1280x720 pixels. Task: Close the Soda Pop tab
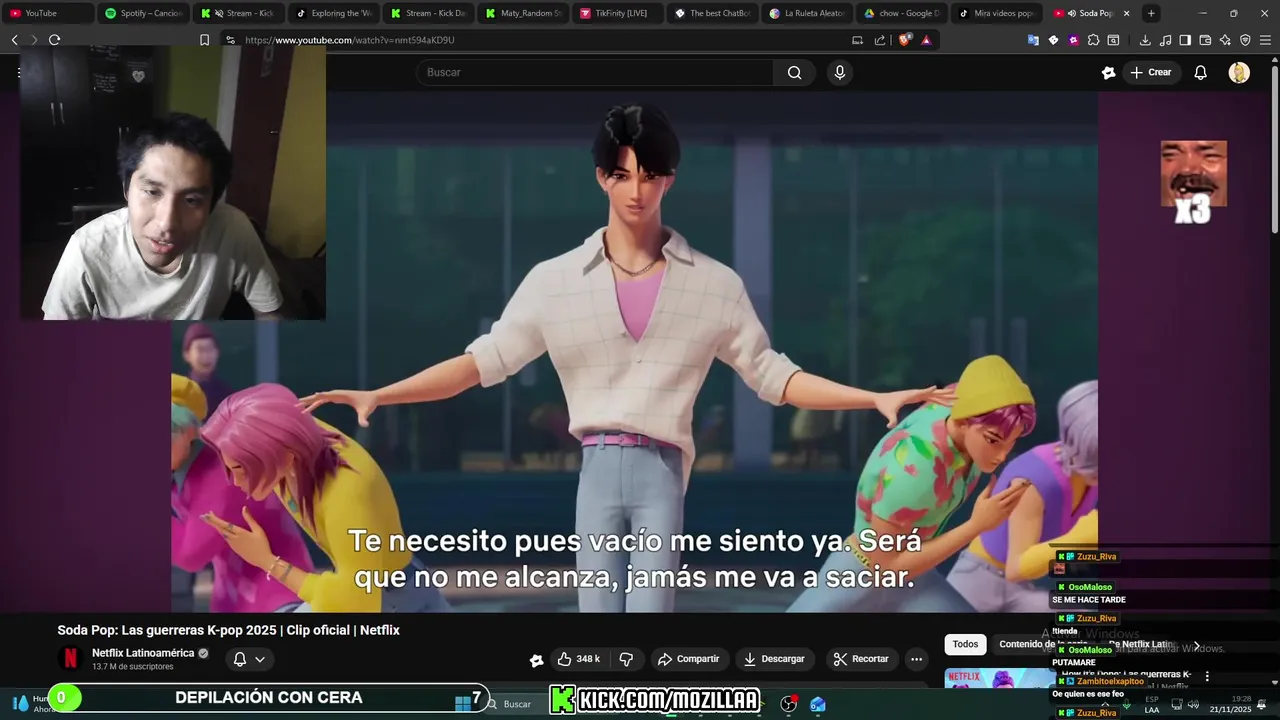pos(1127,13)
